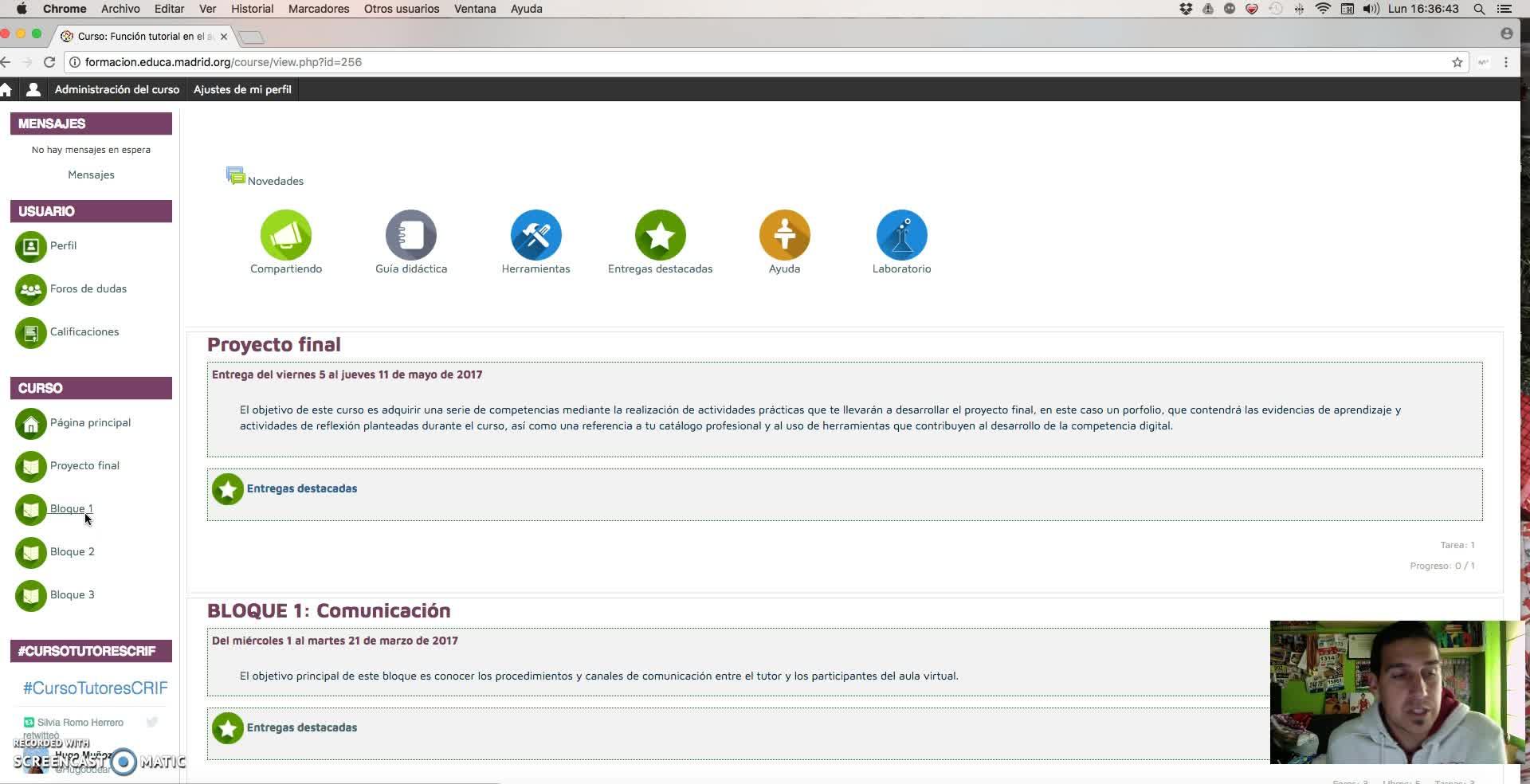Bookmark page with the star icon in address bar

coord(1457,62)
